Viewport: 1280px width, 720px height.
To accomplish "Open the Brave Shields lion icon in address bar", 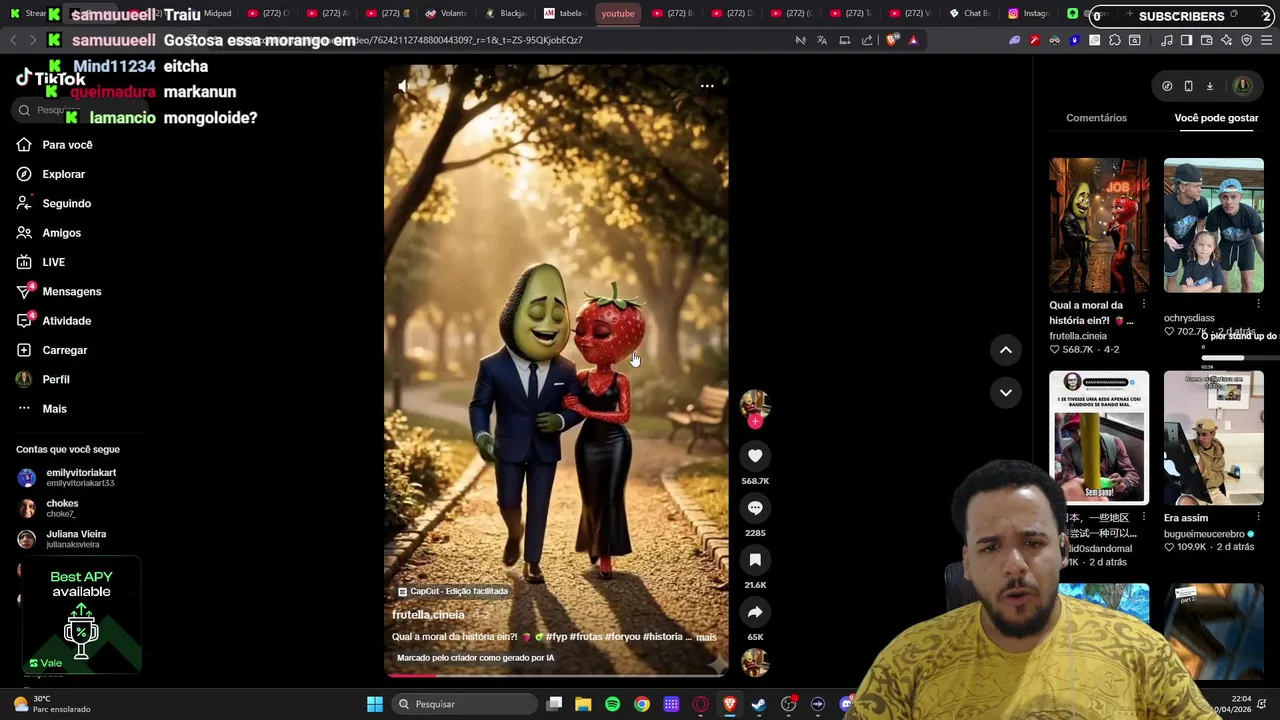I will pos(892,40).
